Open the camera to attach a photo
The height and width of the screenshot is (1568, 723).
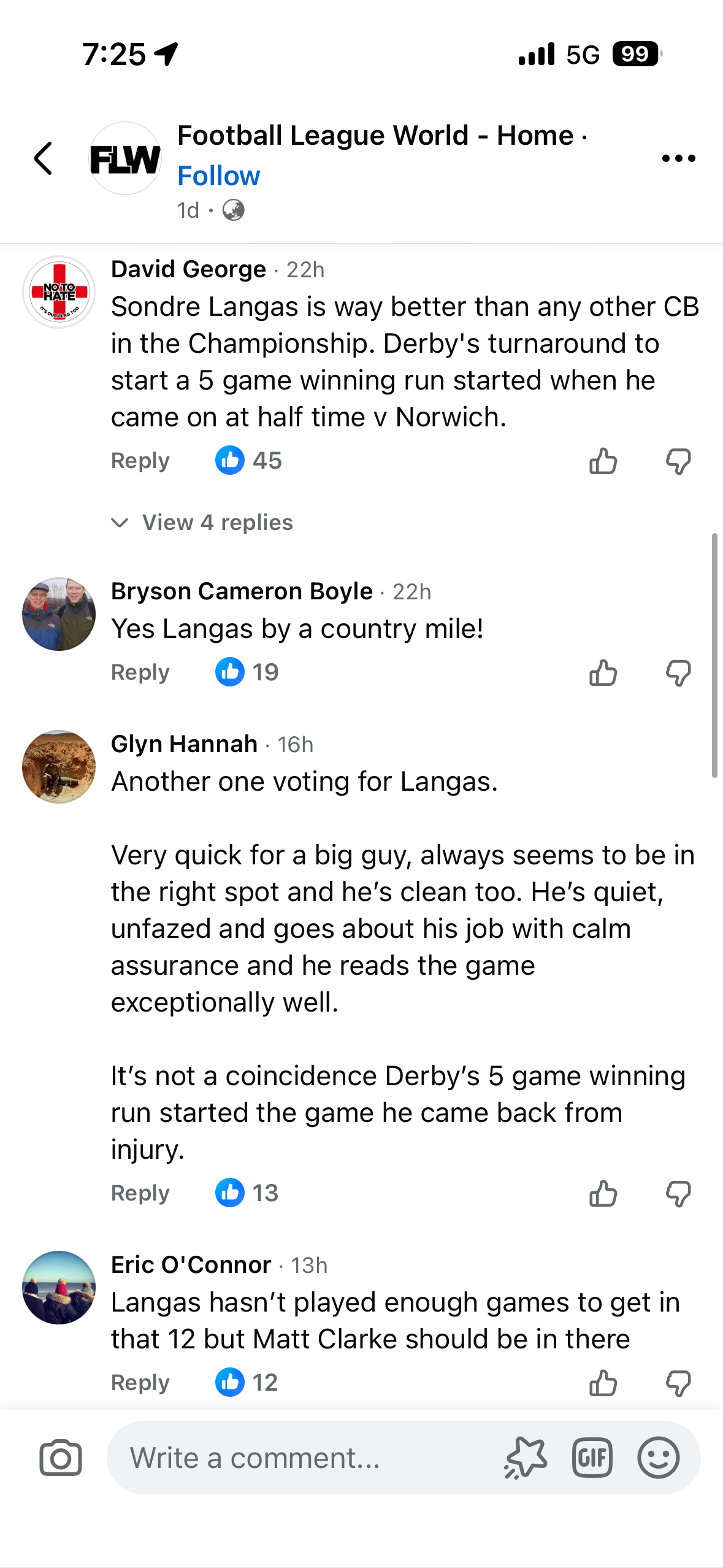point(61,1458)
